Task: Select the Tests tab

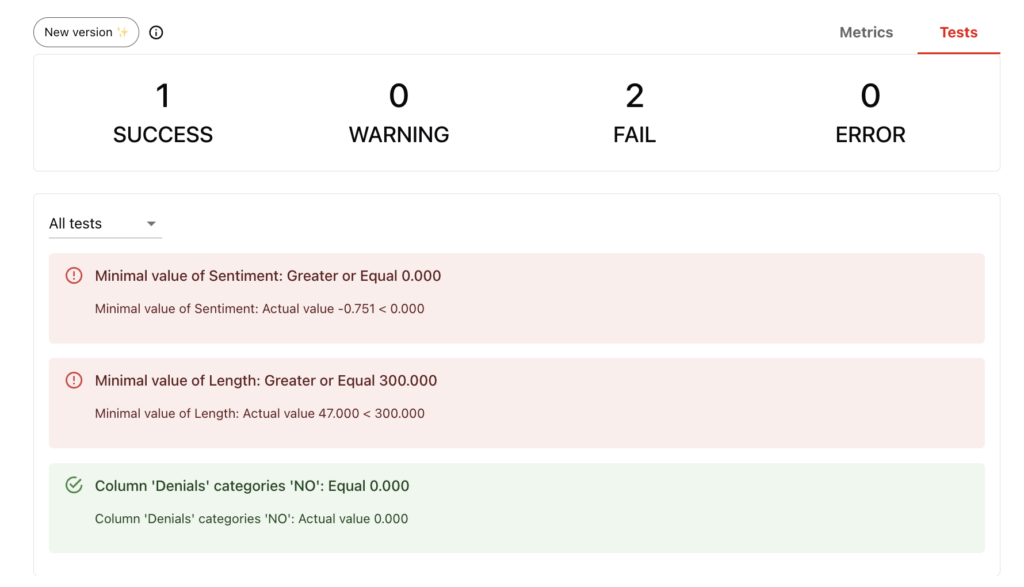Action: pyautogui.click(x=958, y=32)
